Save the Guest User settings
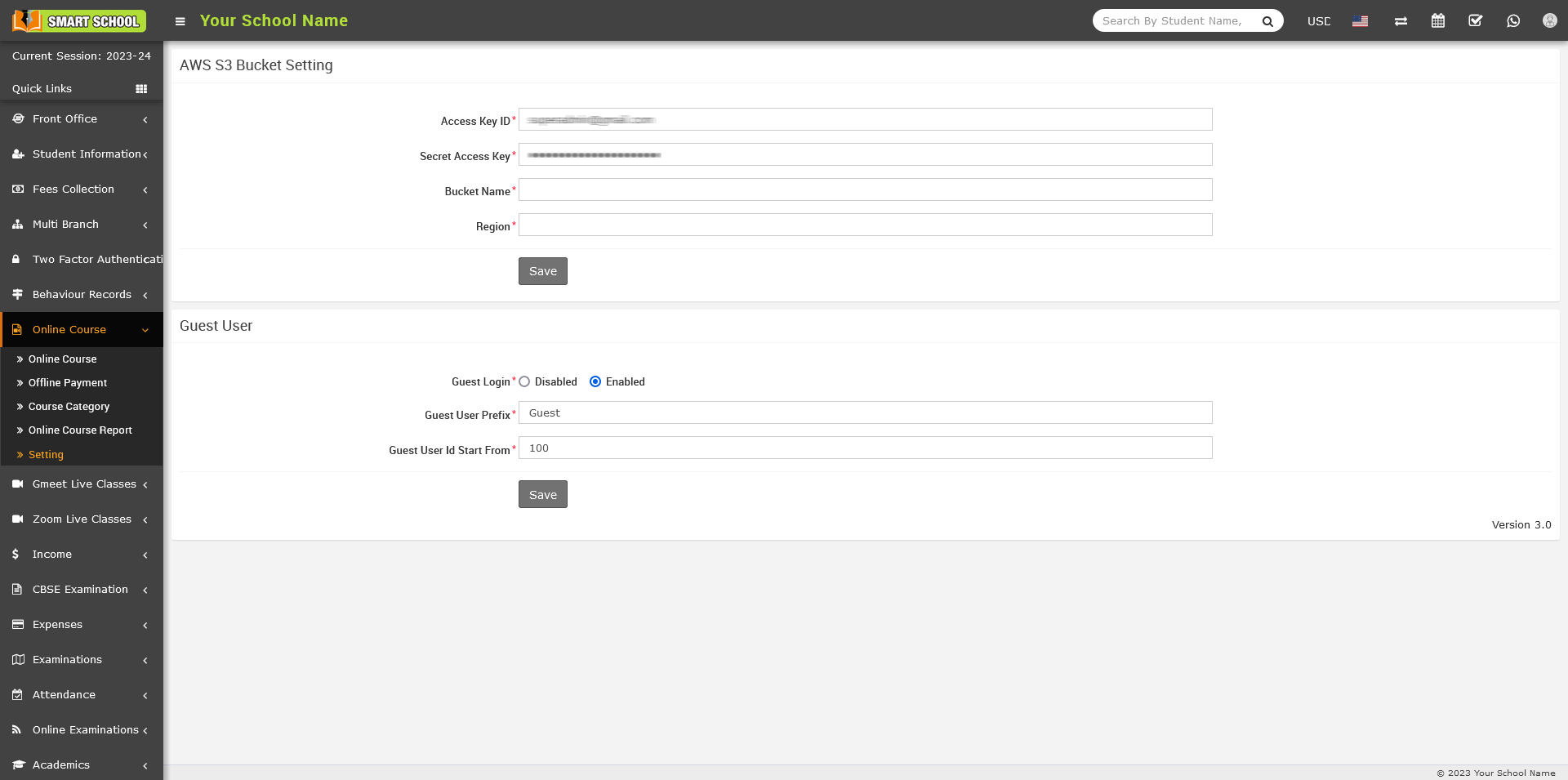1568x780 pixels. tap(542, 494)
